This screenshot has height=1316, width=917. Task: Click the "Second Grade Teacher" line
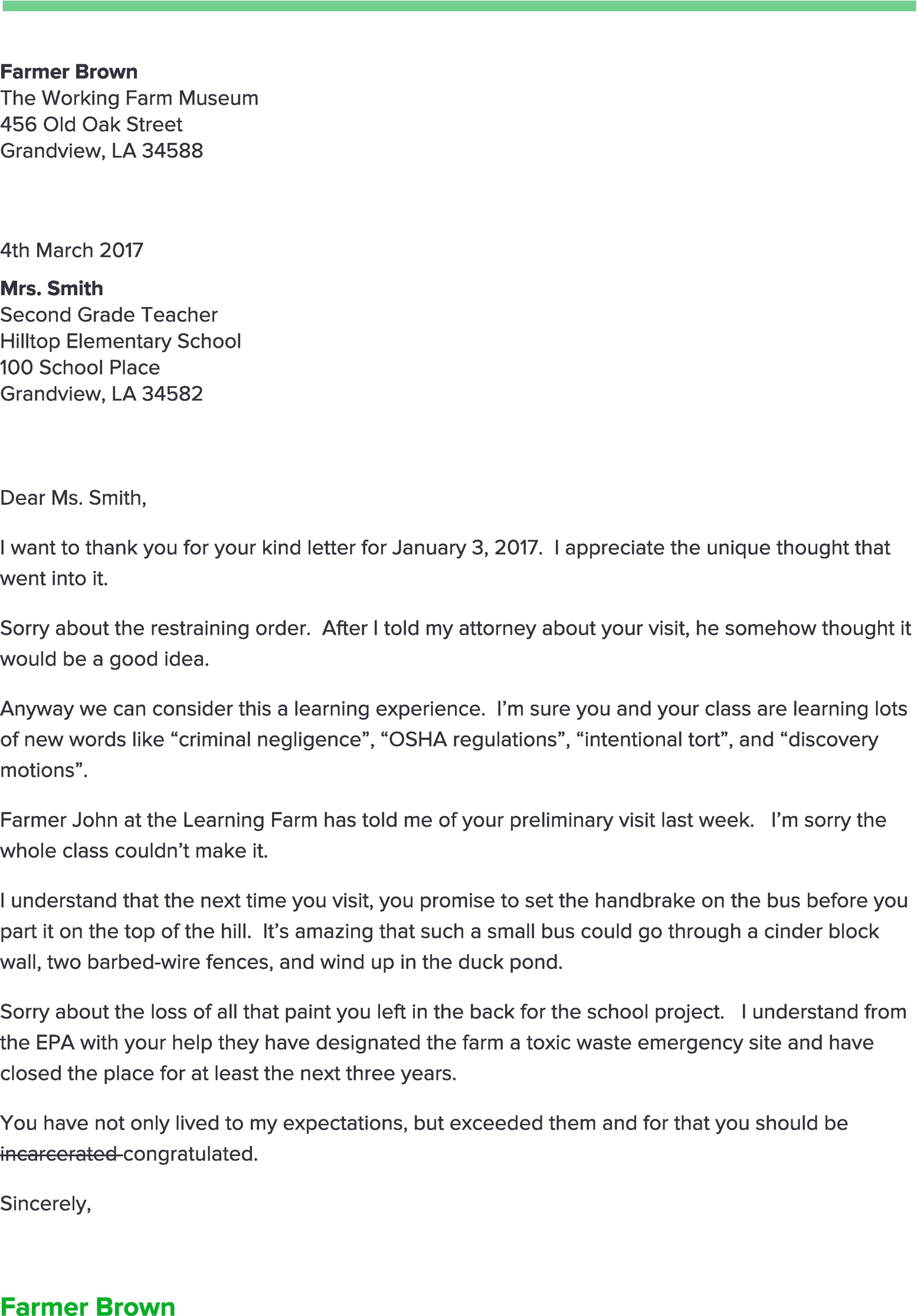(109, 315)
